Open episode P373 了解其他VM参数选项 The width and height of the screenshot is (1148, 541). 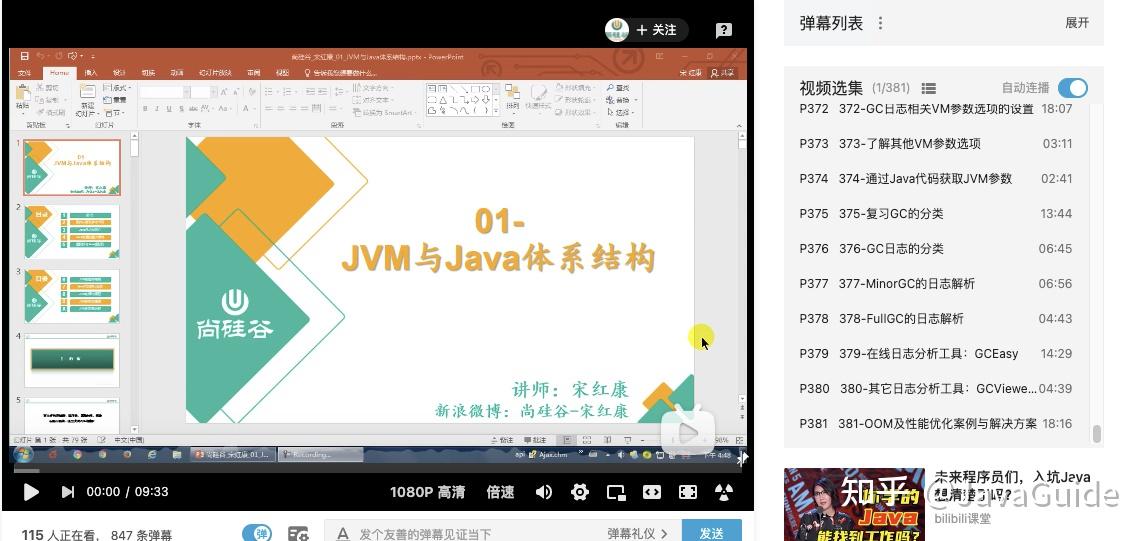(x=936, y=143)
